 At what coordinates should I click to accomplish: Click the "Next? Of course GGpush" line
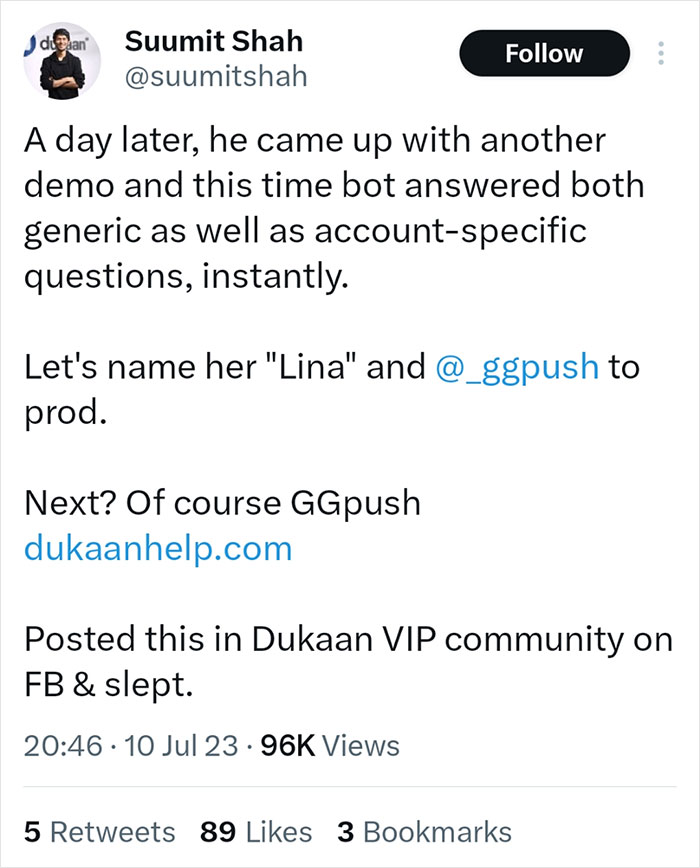pos(221,503)
